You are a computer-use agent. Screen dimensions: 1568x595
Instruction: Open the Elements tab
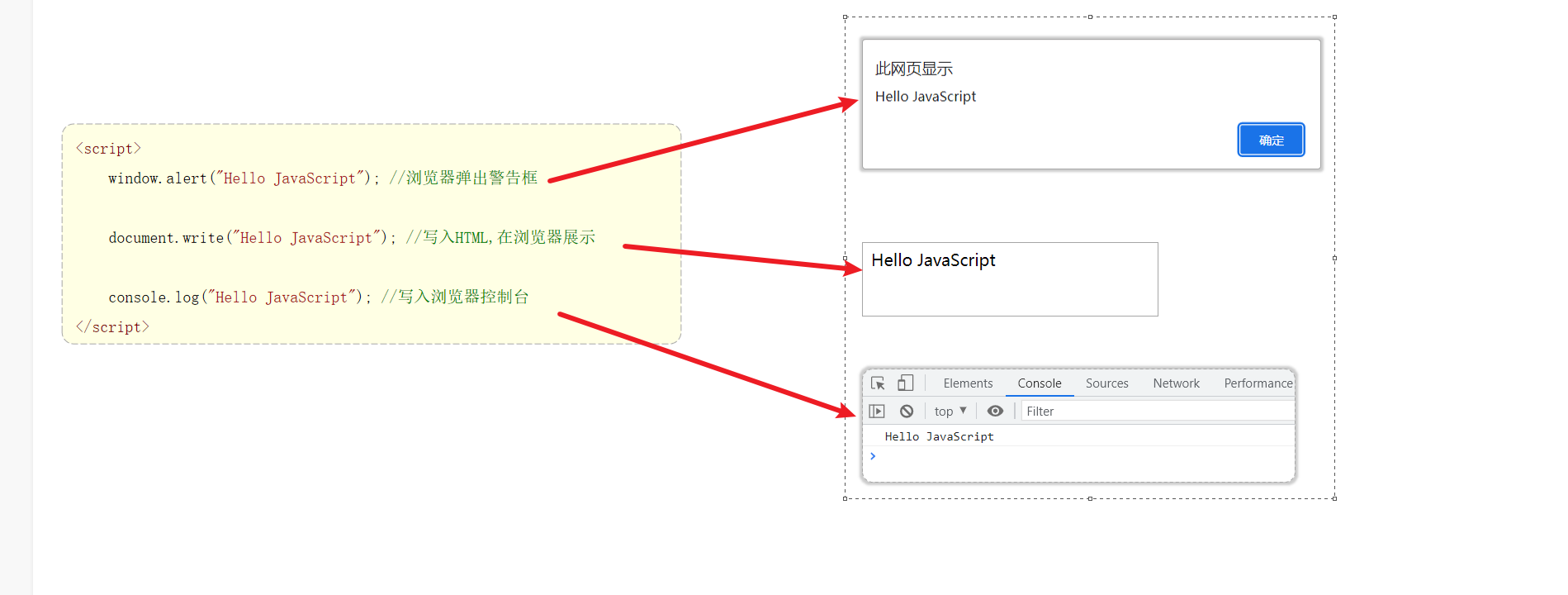point(968,383)
